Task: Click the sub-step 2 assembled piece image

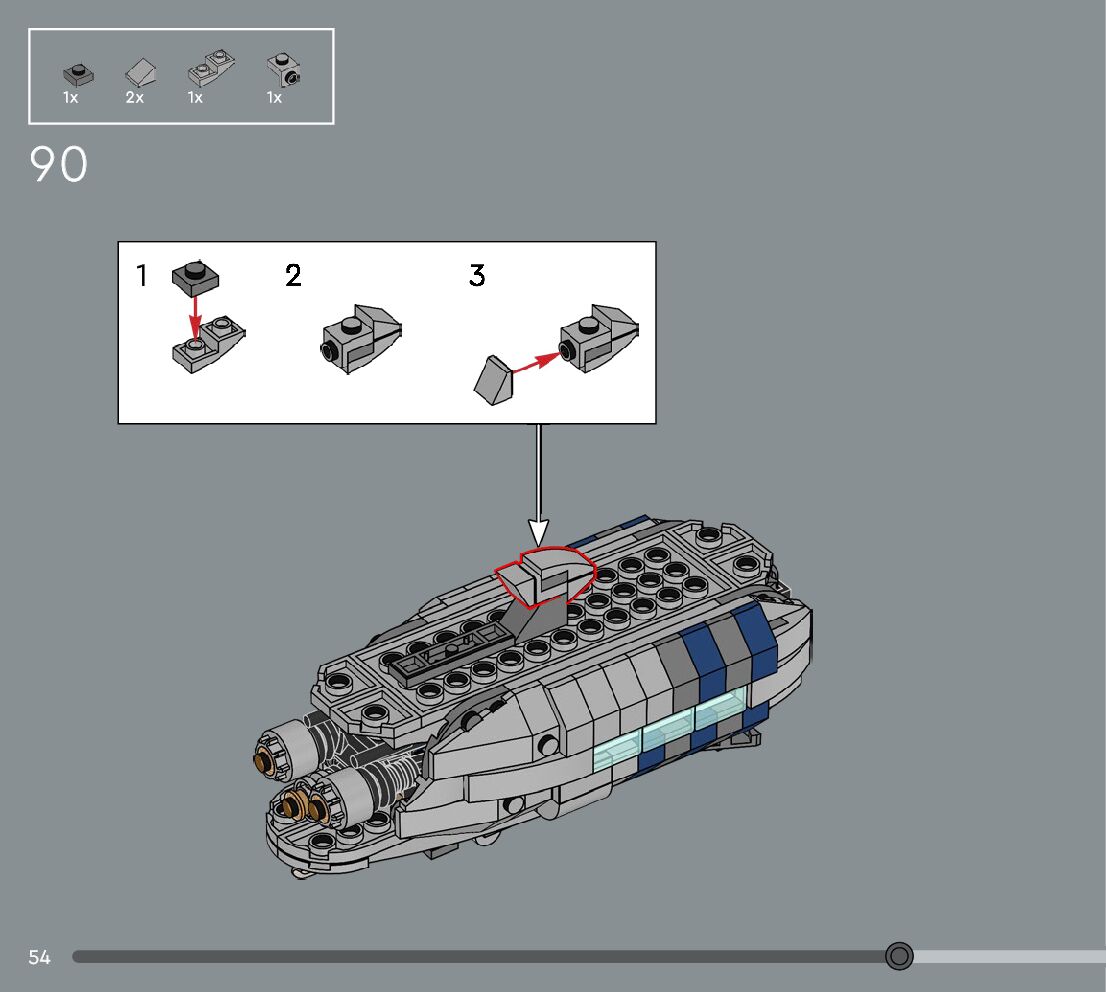Action: [x=361, y=337]
